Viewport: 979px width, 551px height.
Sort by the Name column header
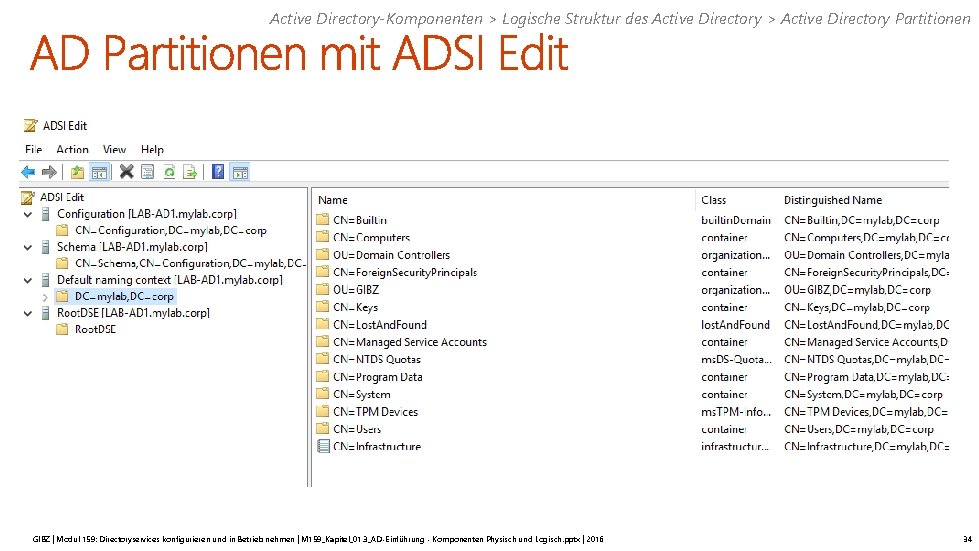pyautogui.click(x=333, y=200)
